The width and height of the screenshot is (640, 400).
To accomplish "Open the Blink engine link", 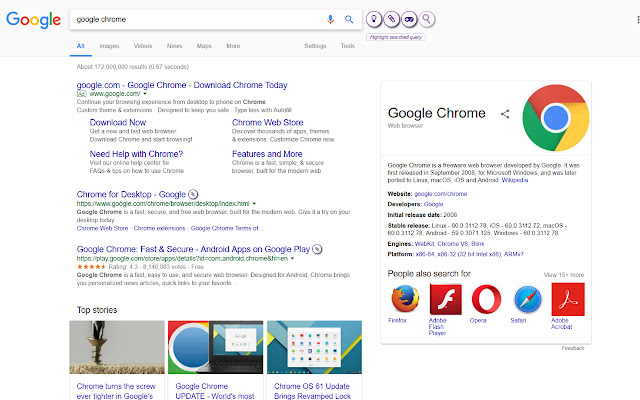I will [x=478, y=244].
